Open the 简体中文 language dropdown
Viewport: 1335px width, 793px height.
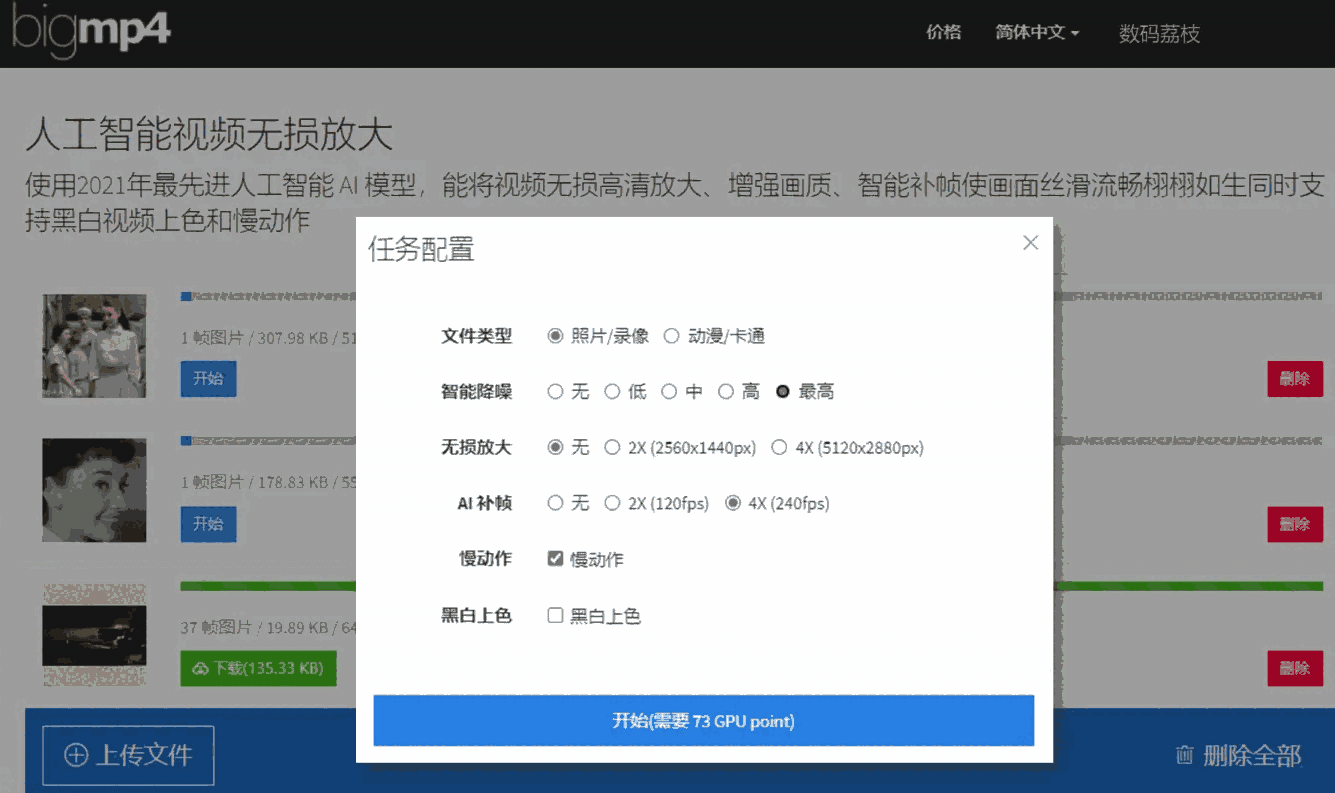pyautogui.click(x=1036, y=33)
